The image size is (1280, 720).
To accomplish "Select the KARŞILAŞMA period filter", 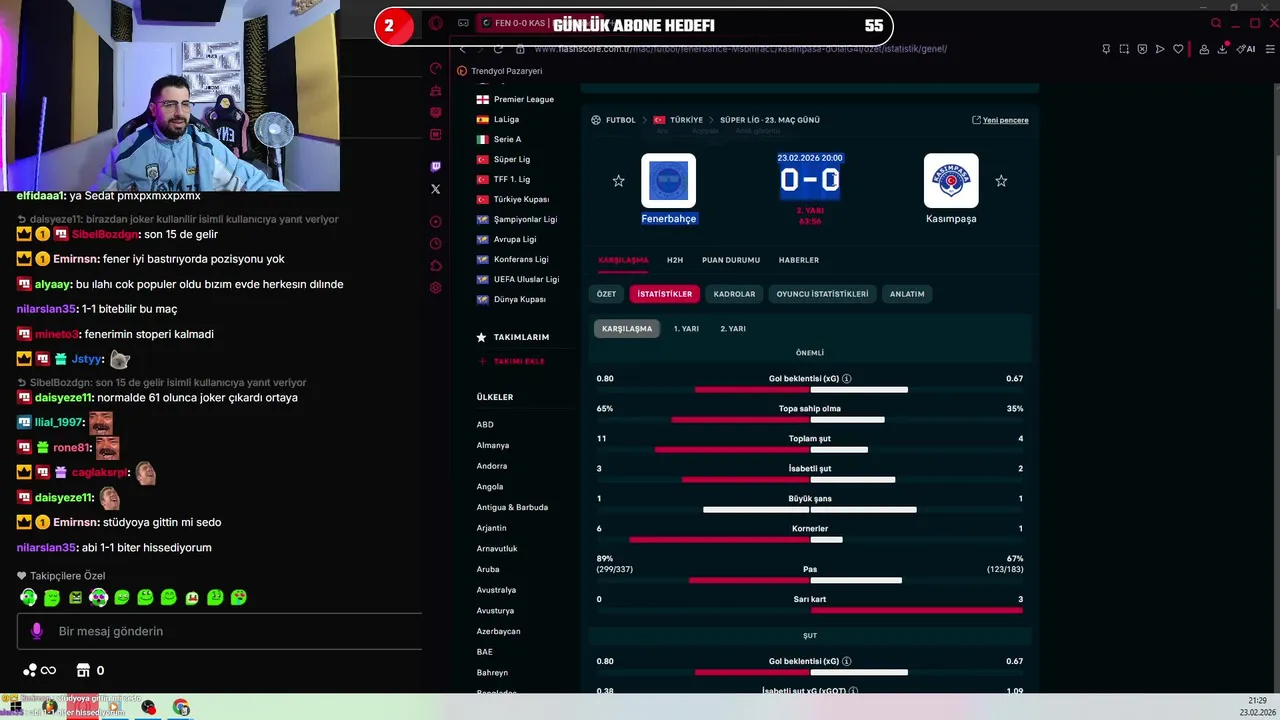I will (x=627, y=329).
